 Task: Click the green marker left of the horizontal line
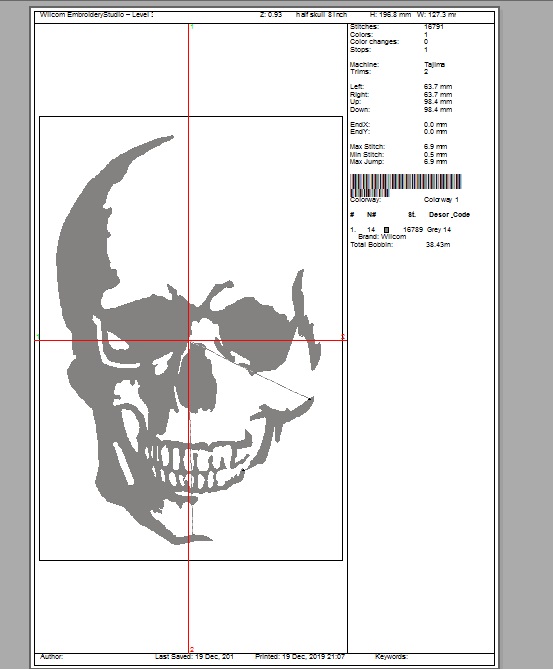[x=38, y=337]
